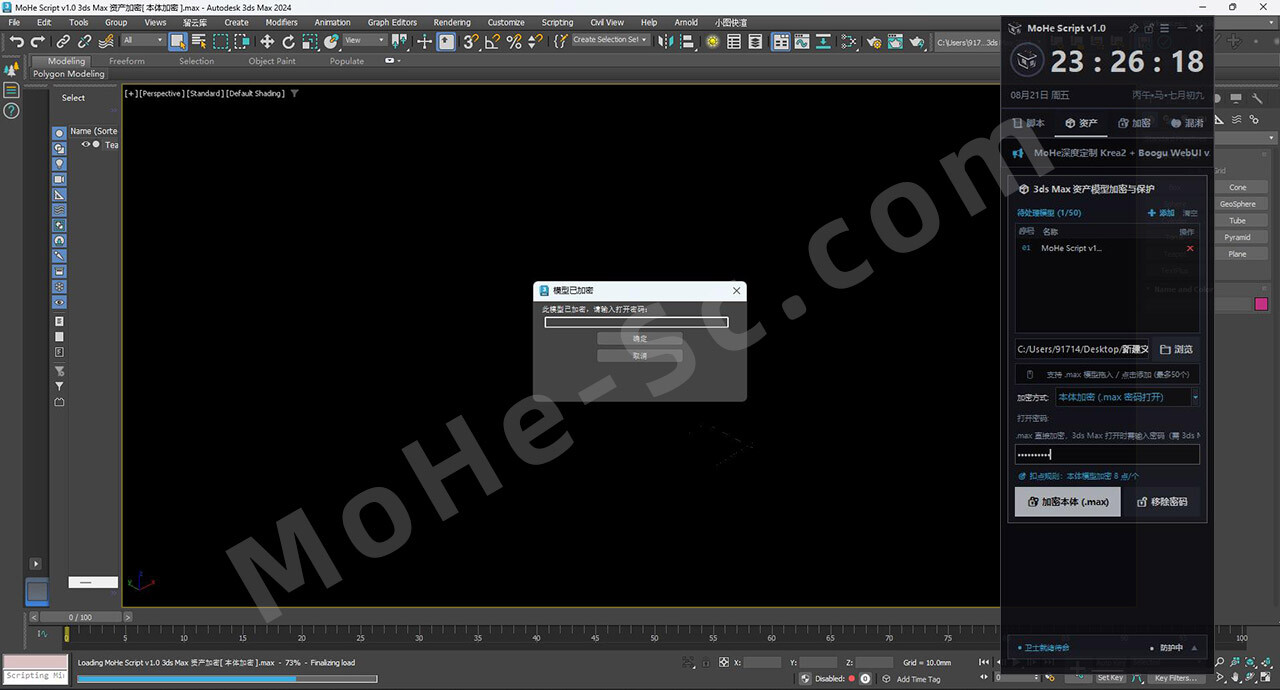Open the Modifiers menu

pyautogui.click(x=281, y=22)
